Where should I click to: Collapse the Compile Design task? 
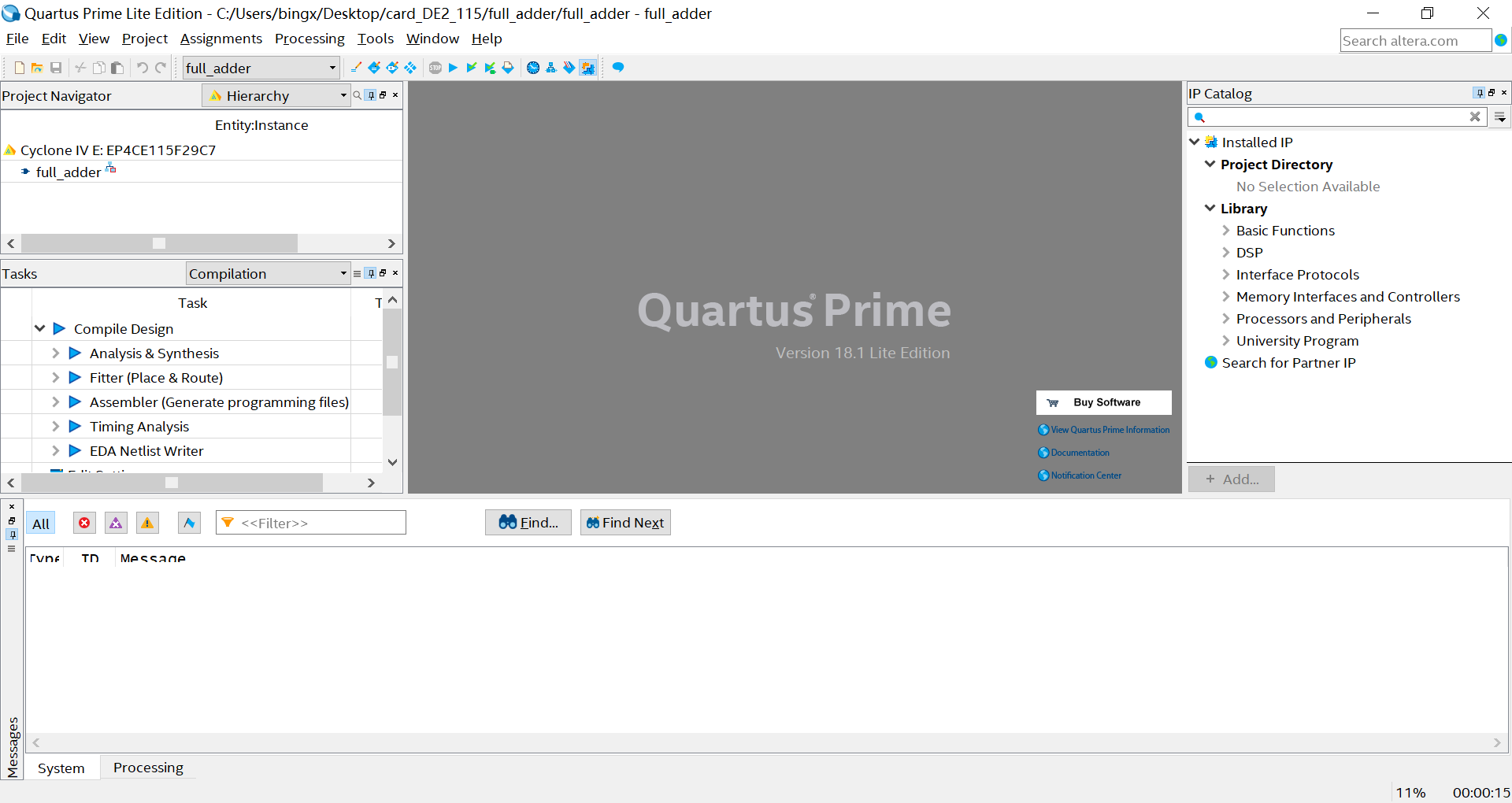tap(39, 328)
